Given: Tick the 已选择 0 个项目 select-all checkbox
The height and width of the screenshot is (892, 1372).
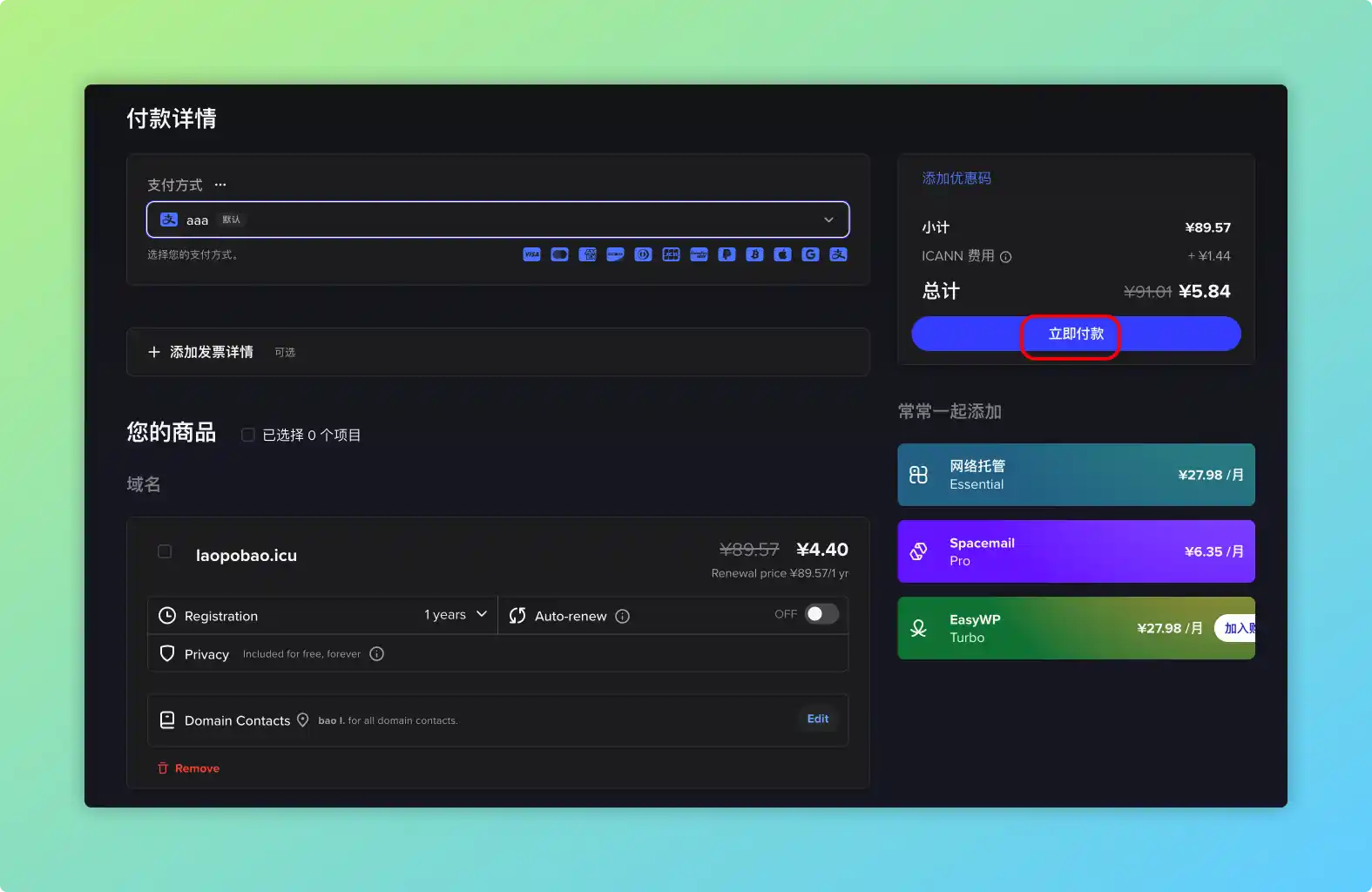Looking at the screenshot, I should (248, 435).
